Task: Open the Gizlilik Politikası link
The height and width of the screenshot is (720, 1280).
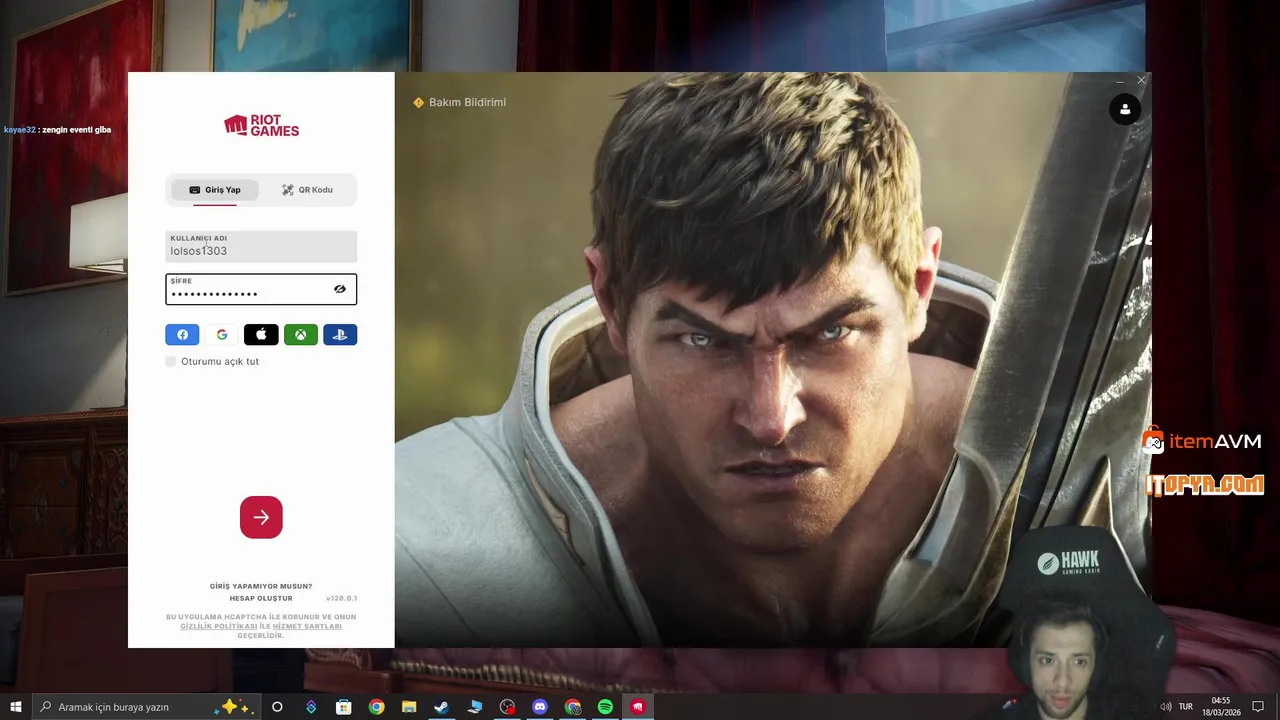Action: pos(219,626)
